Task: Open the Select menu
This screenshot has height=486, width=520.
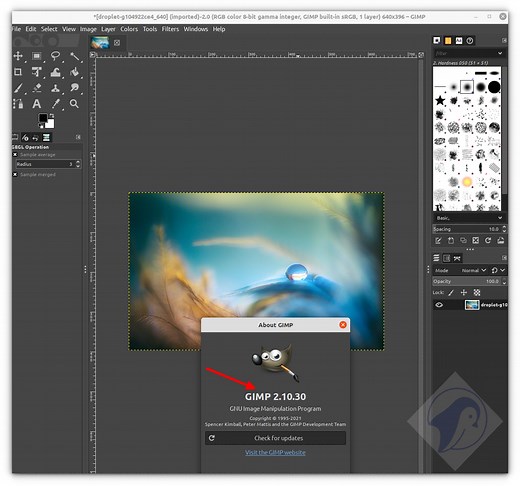Action: [x=49, y=29]
